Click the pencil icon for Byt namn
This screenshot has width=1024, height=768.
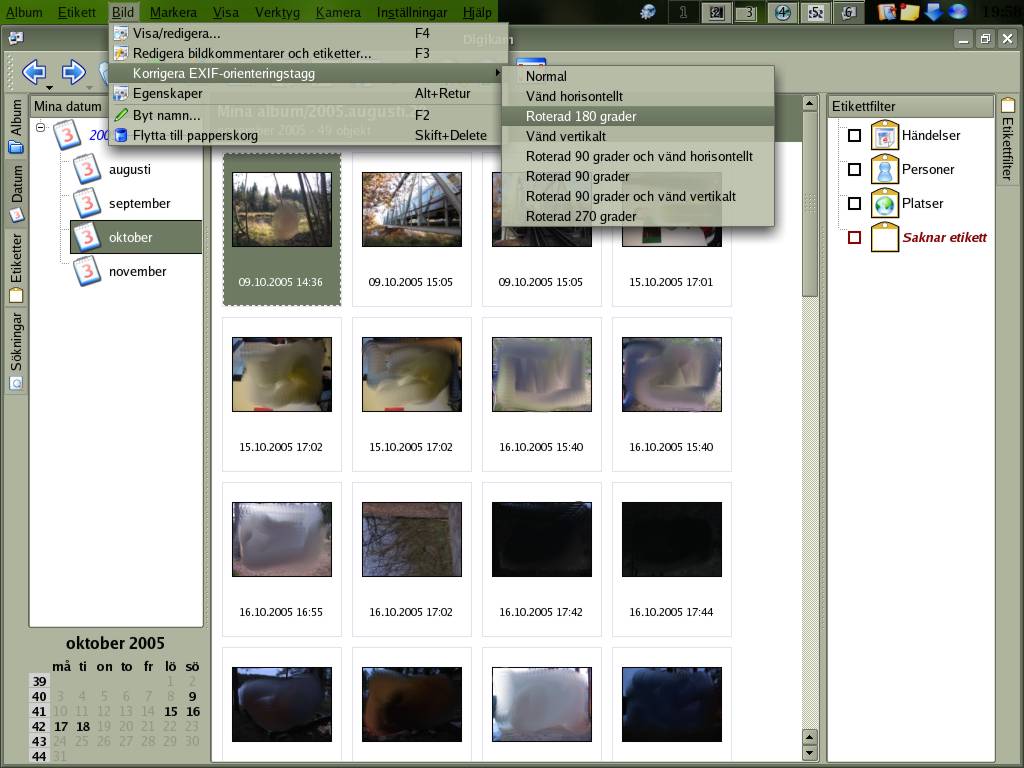click(x=121, y=115)
